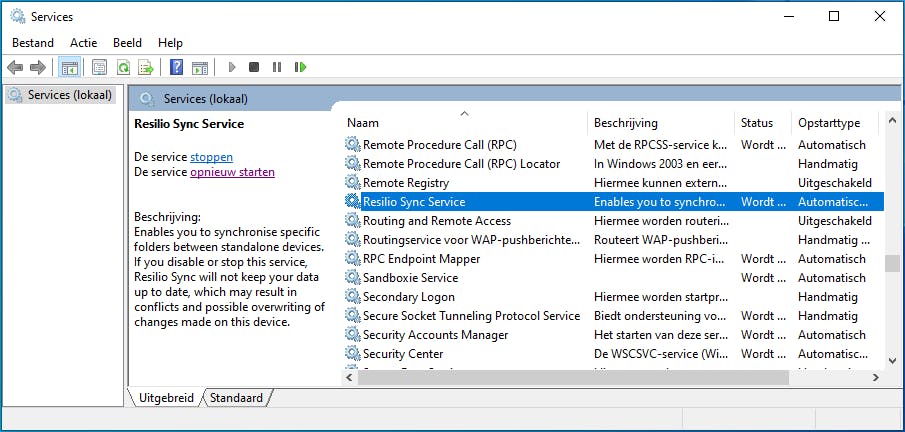Click the Refresh toolbar icon
This screenshot has height=432, width=905.
(x=122, y=68)
